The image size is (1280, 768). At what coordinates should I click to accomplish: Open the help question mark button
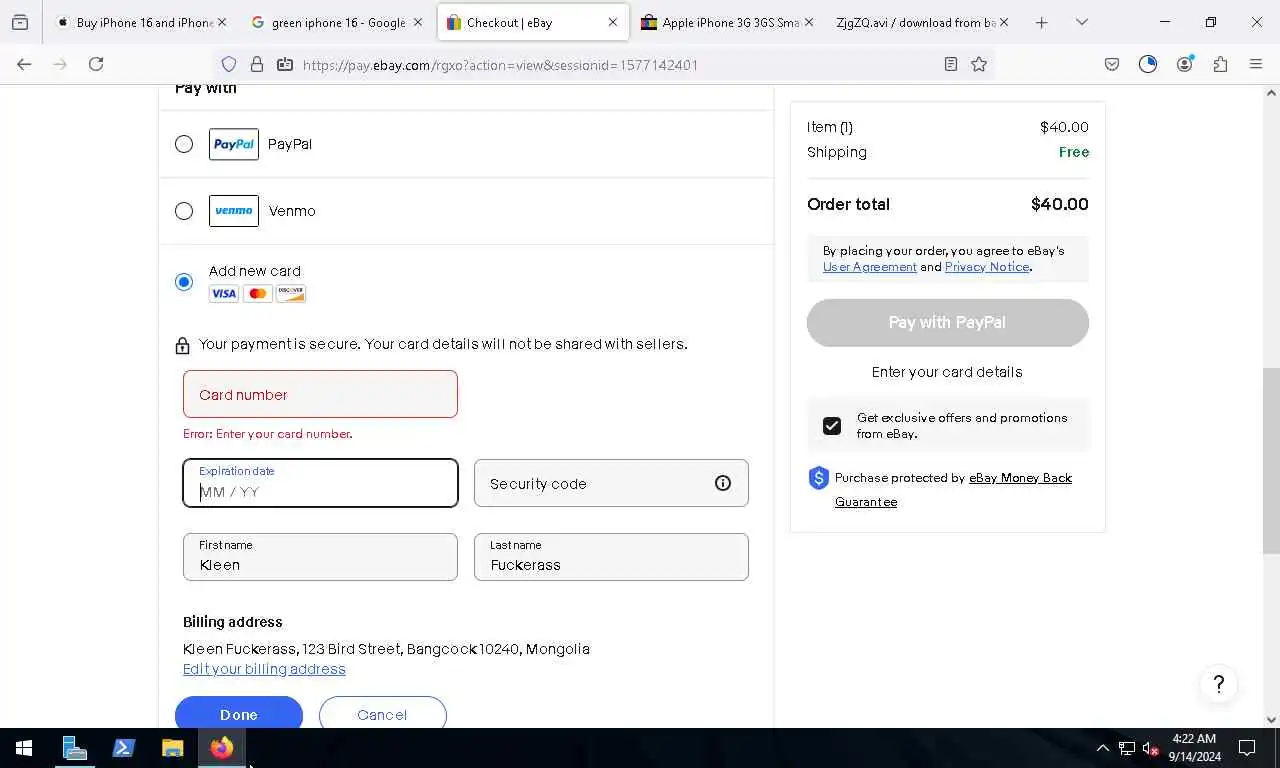(1219, 684)
